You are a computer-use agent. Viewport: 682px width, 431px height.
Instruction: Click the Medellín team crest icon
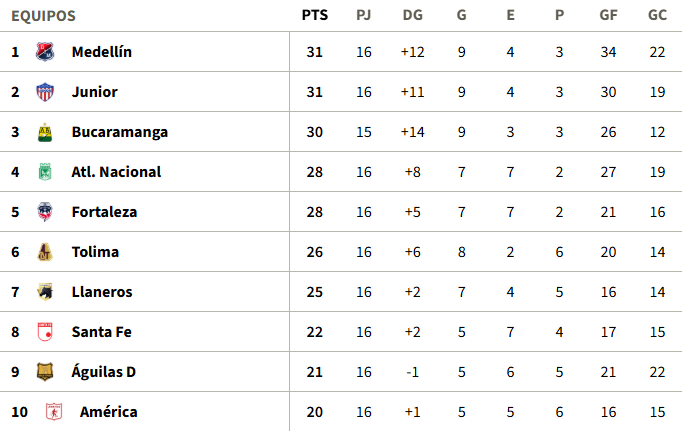pos(44,52)
